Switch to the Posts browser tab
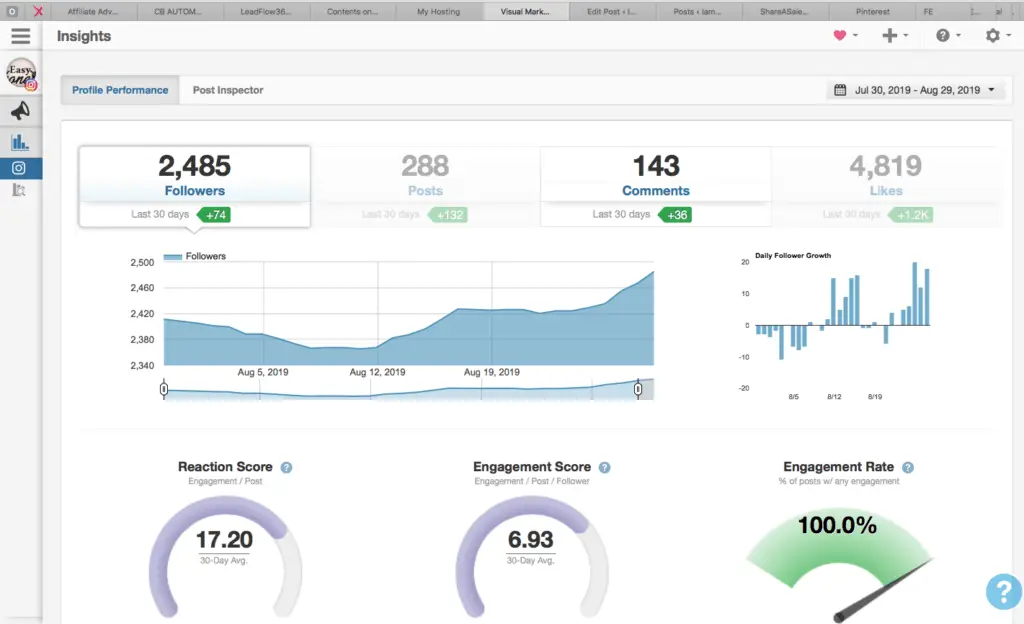1024x624 pixels. tap(697, 11)
